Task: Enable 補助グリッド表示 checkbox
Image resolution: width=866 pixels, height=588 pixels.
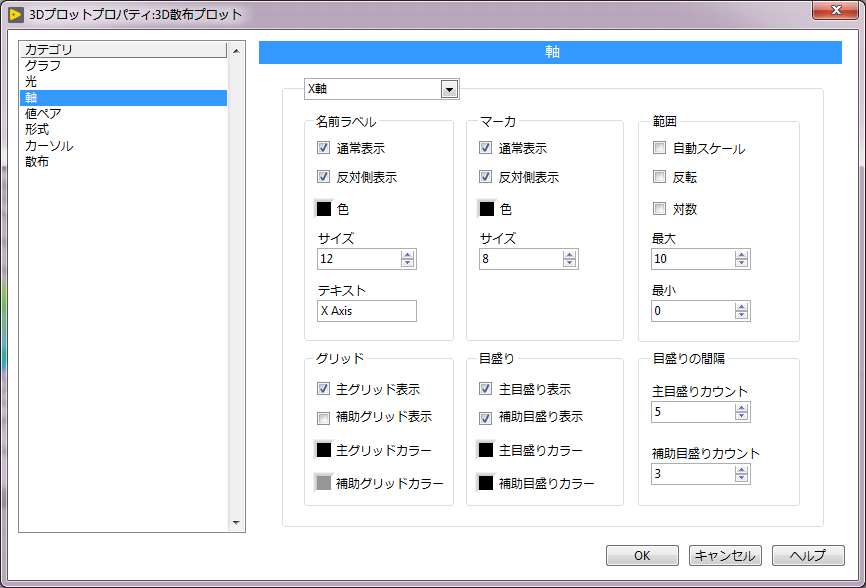Action: click(x=323, y=417)
